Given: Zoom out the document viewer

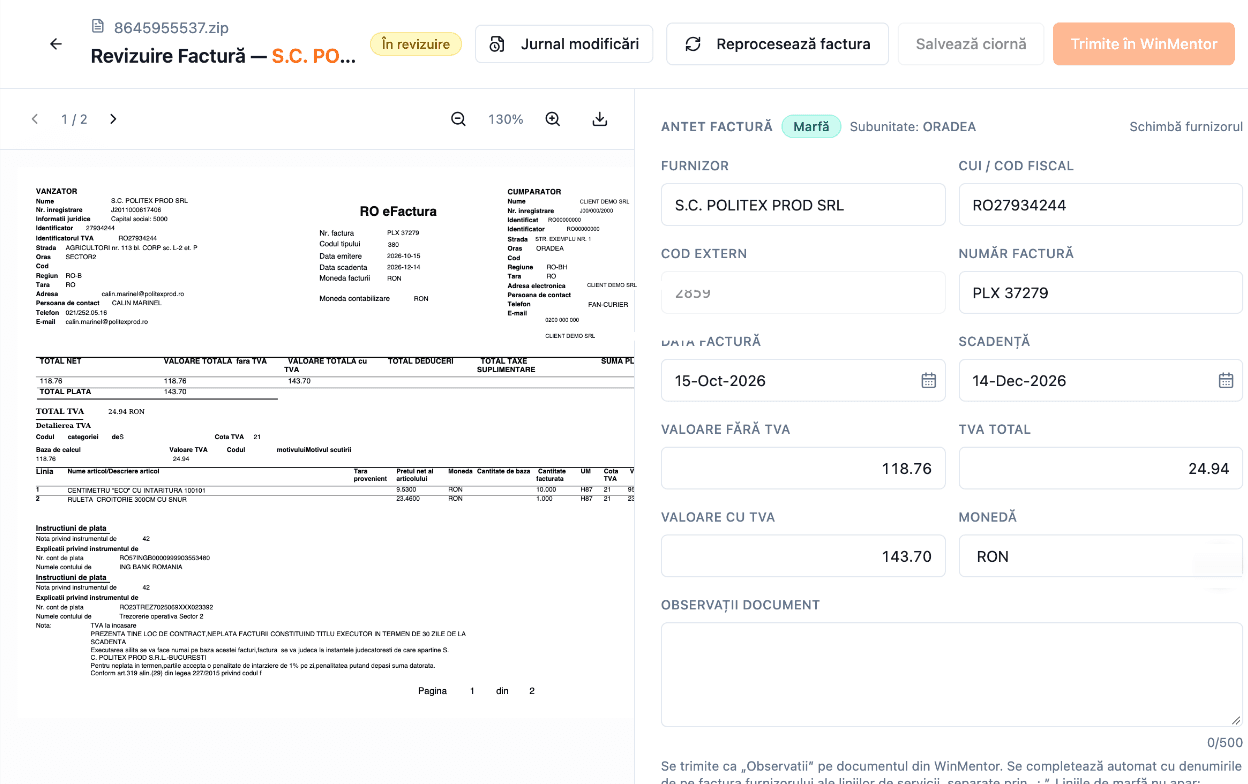Looking at the screenshot, I should point(458,119).
